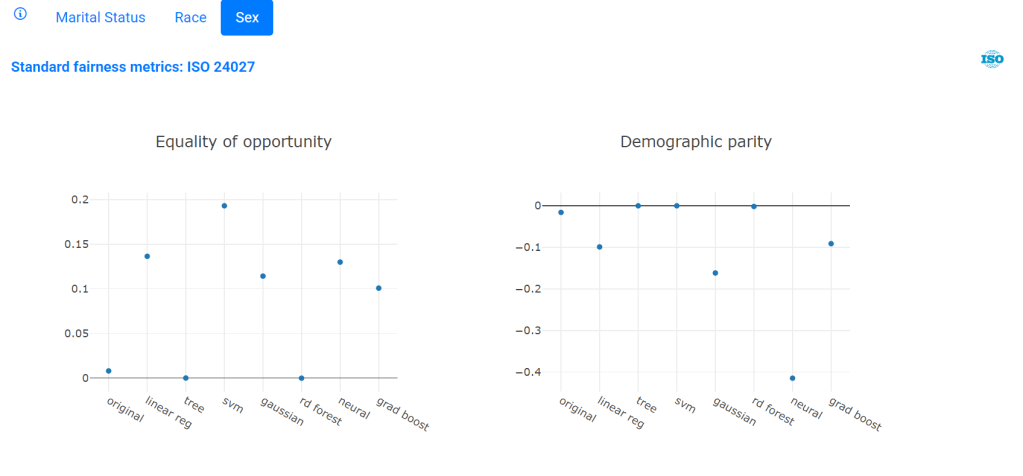Click linear reg data point in Equality of opportunity
This screenshot has height=476, width=1023.
[147, 256]
